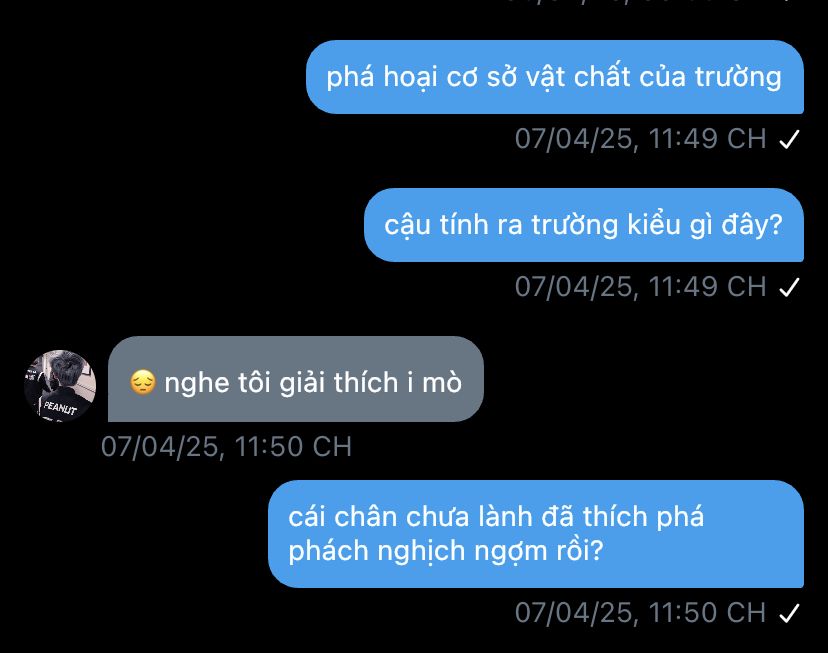Click sent checkmark beside second 11:49 CH timestamp
The width and height of the screenshot is (828, 653).
[789, 287]
